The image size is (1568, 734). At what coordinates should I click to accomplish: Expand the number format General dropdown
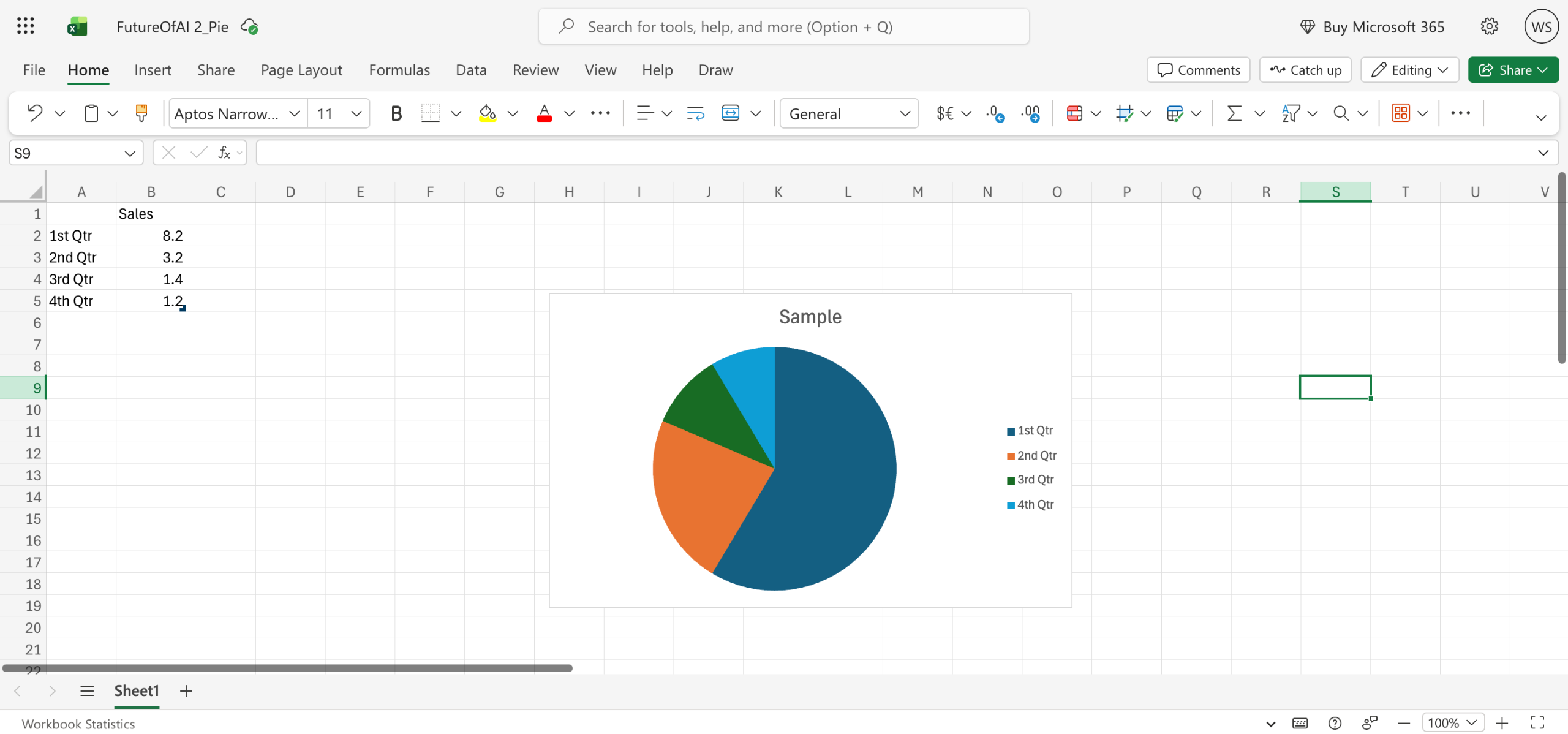click(x=905, y=113)
